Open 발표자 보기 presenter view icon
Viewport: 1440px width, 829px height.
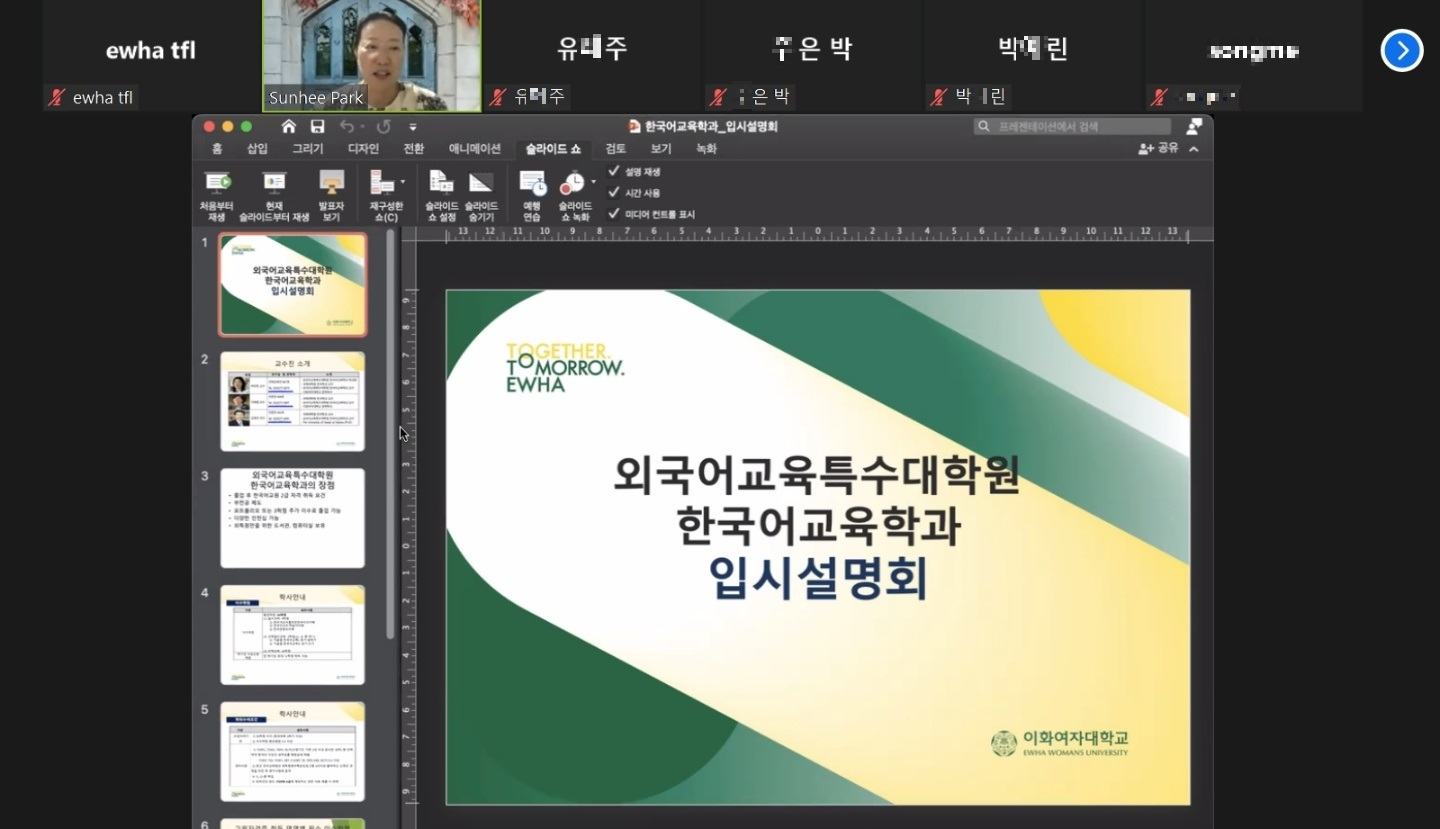pyautogui.click(x=331, y=183)
